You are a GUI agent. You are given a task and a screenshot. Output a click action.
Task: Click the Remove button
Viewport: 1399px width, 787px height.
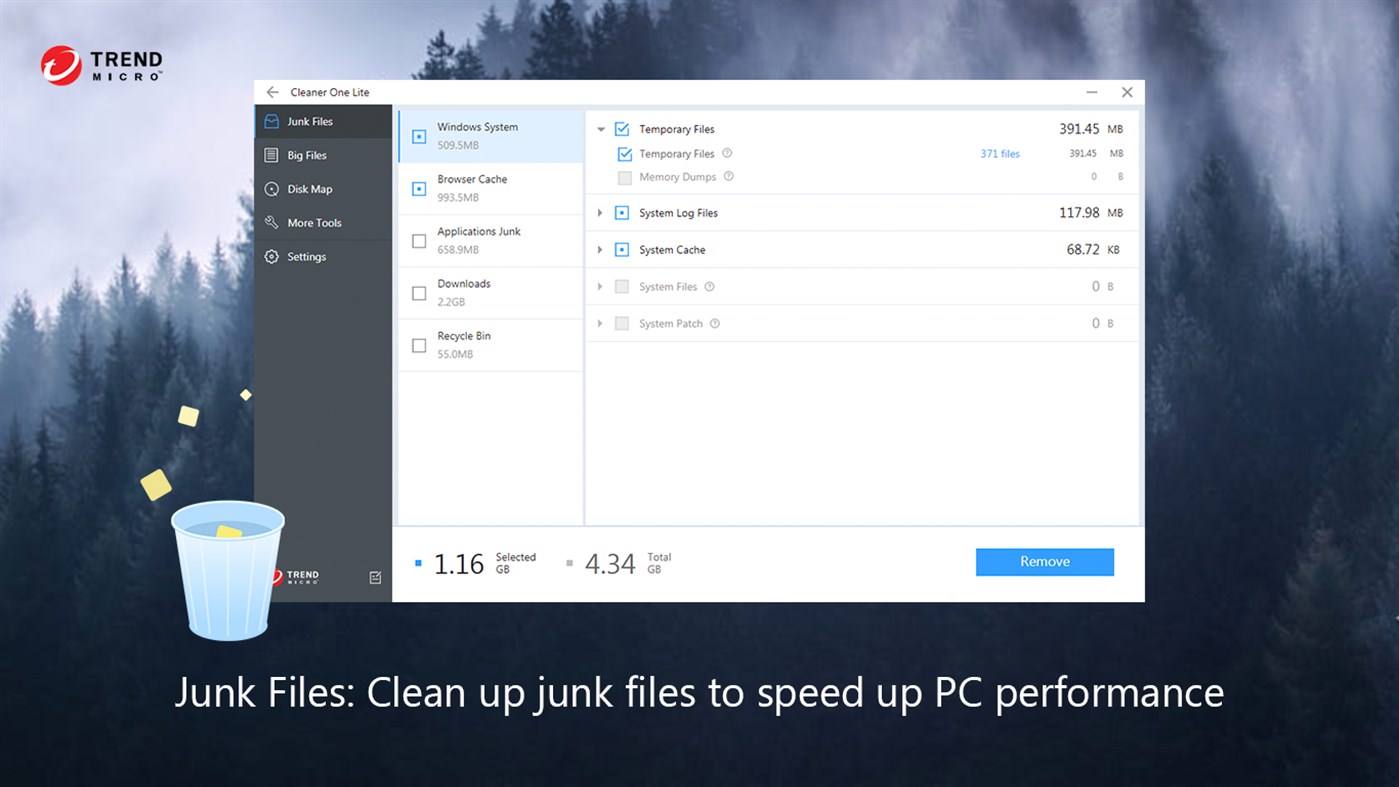coord(1045,562)
